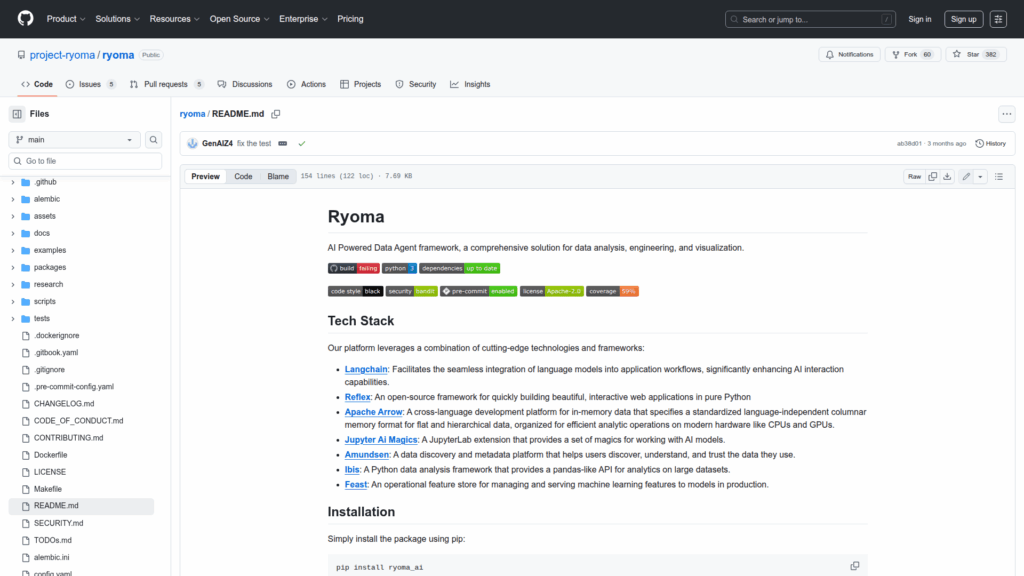Download the raw README file
Image resolution: width=1024 pixels, height=576 pixels.
(947, 177)
